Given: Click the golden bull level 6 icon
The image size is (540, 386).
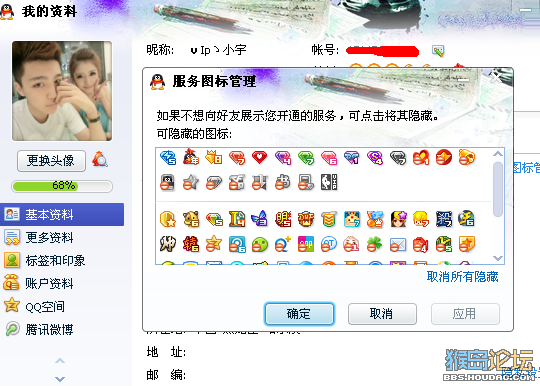Looking at the screenshot, I should point(191,219).
